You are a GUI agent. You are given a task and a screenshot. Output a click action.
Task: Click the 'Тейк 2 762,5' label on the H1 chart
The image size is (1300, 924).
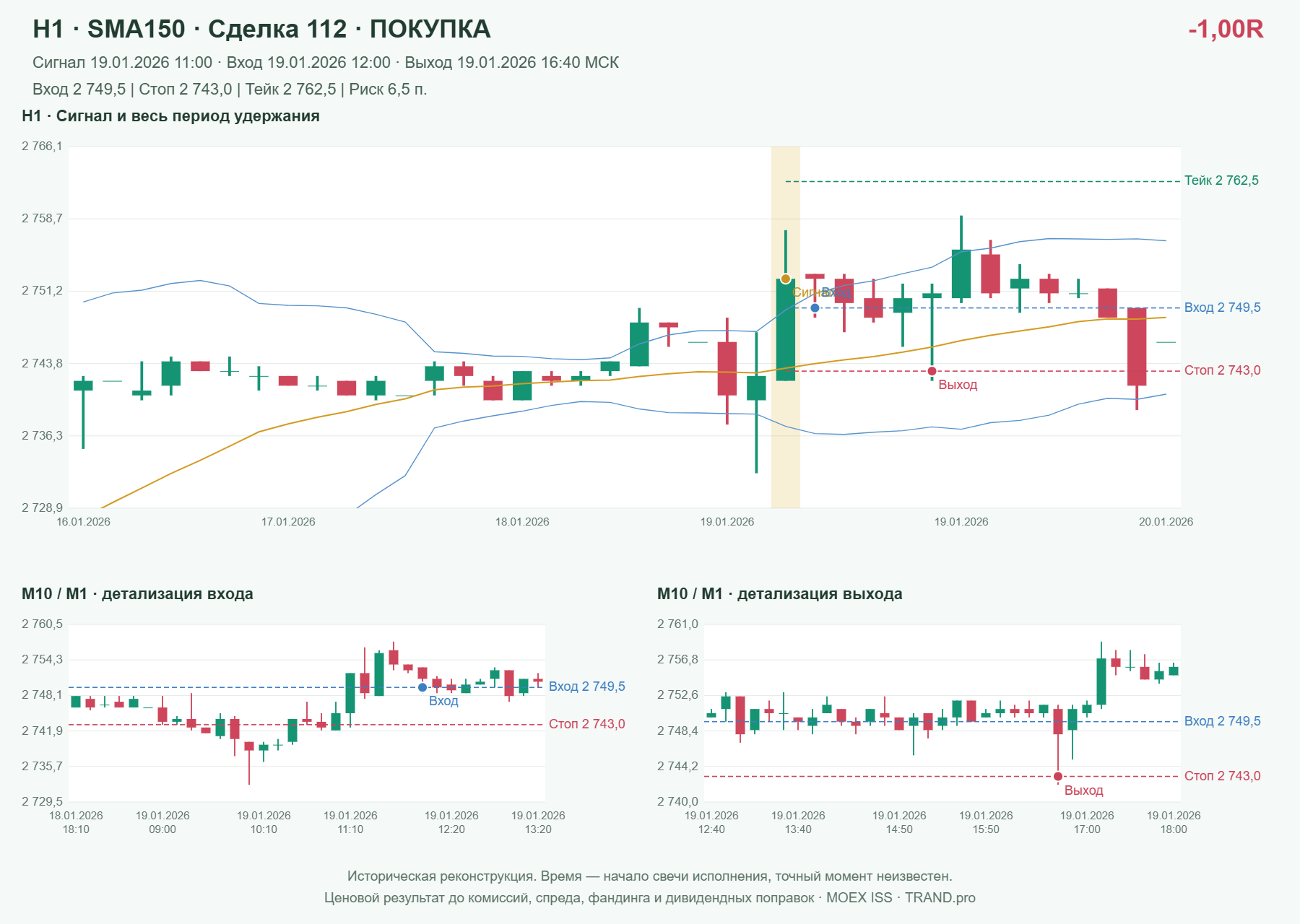1221,180
